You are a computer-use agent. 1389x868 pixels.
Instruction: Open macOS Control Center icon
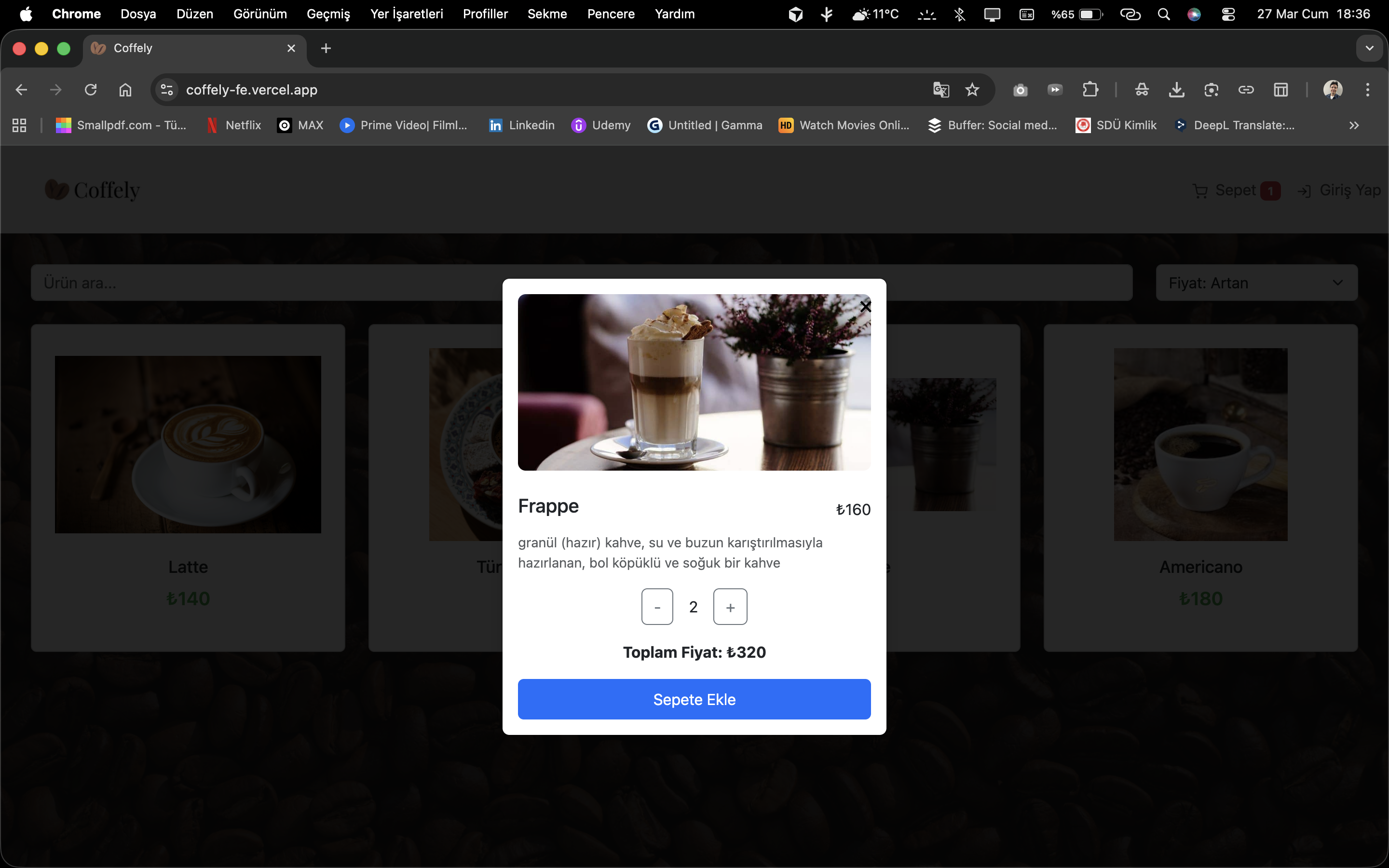pos(1228,14)
